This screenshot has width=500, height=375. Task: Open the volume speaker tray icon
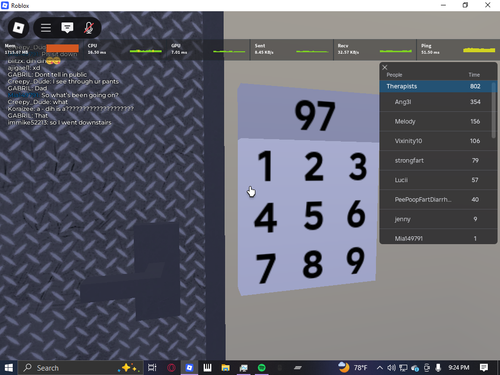pos(391,368)
